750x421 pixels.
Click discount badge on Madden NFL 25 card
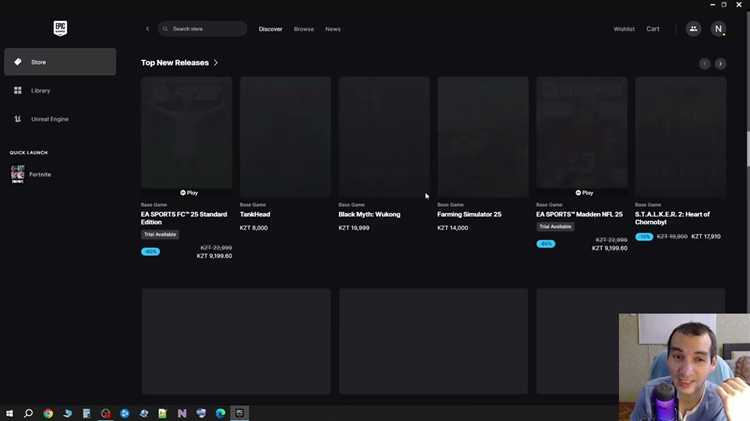(x=546, y=244)
